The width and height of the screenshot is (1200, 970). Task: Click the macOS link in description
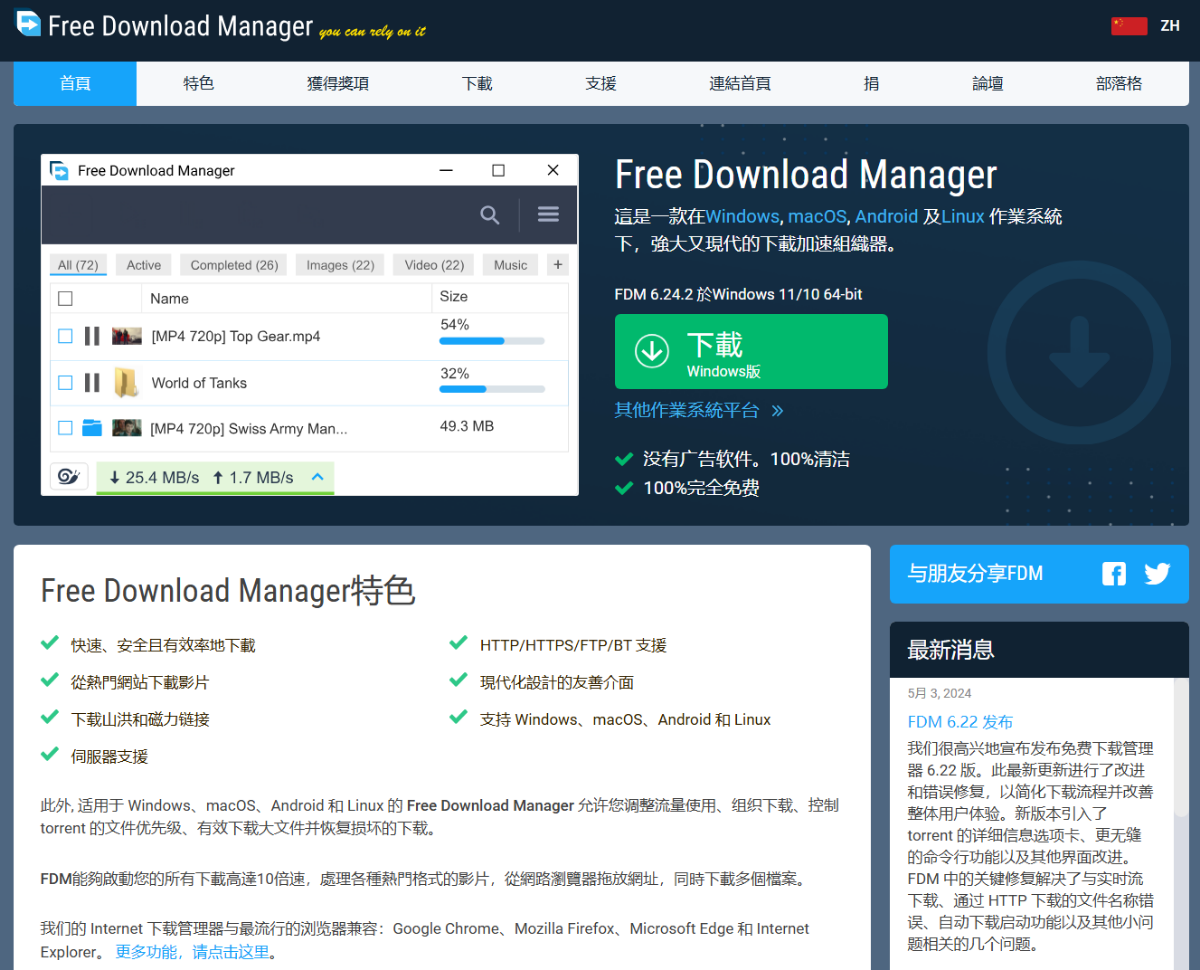tap(819, 216)
